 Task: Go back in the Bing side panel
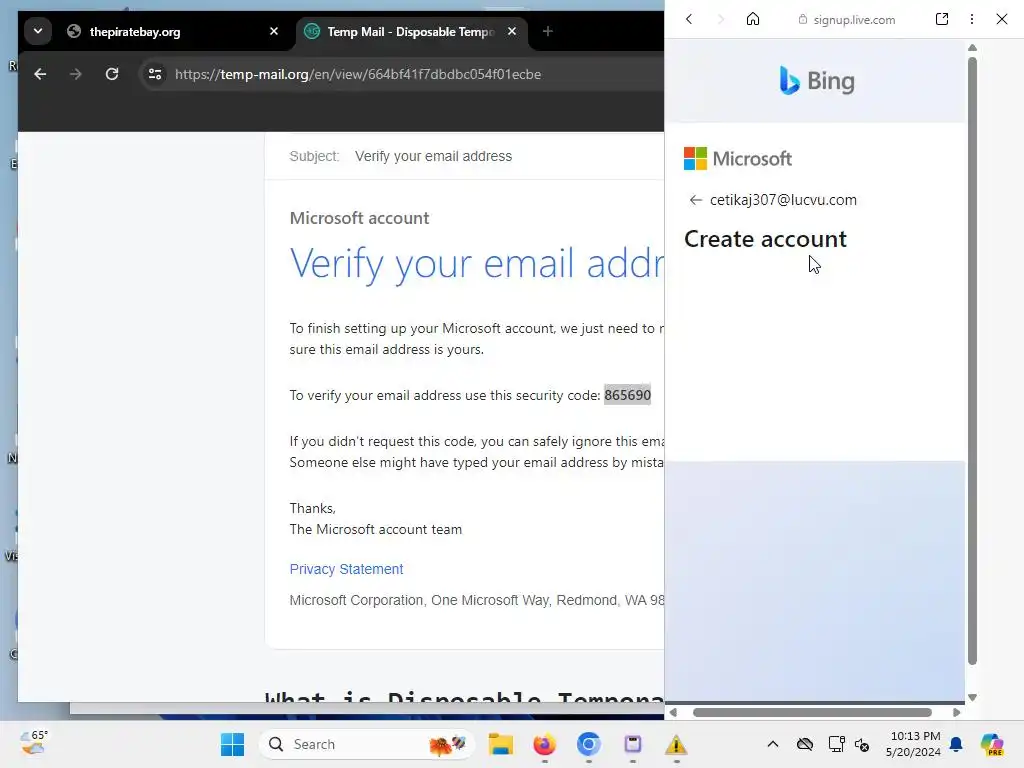click(689, 19)
